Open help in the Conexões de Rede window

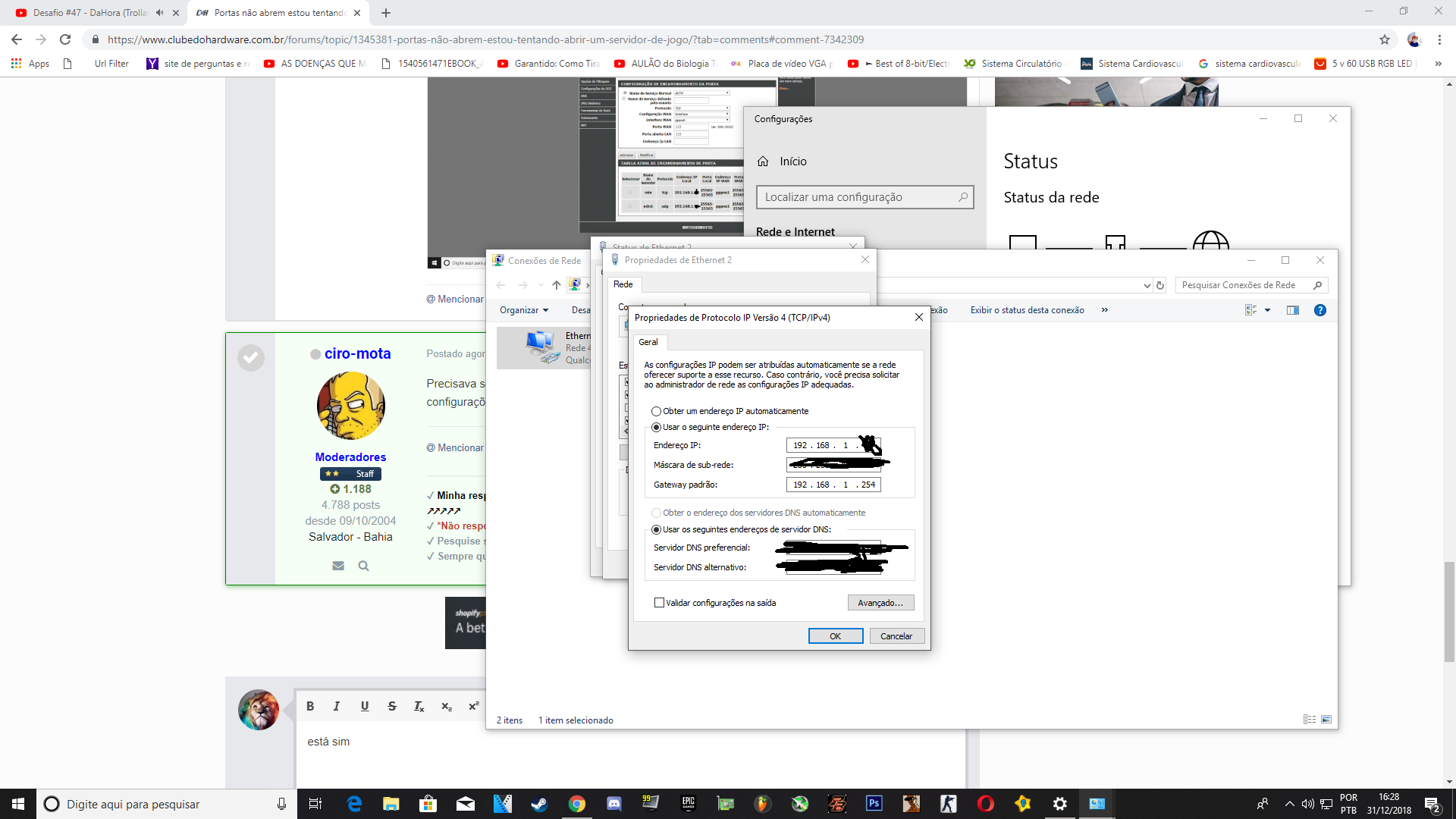coord(1320,310)
